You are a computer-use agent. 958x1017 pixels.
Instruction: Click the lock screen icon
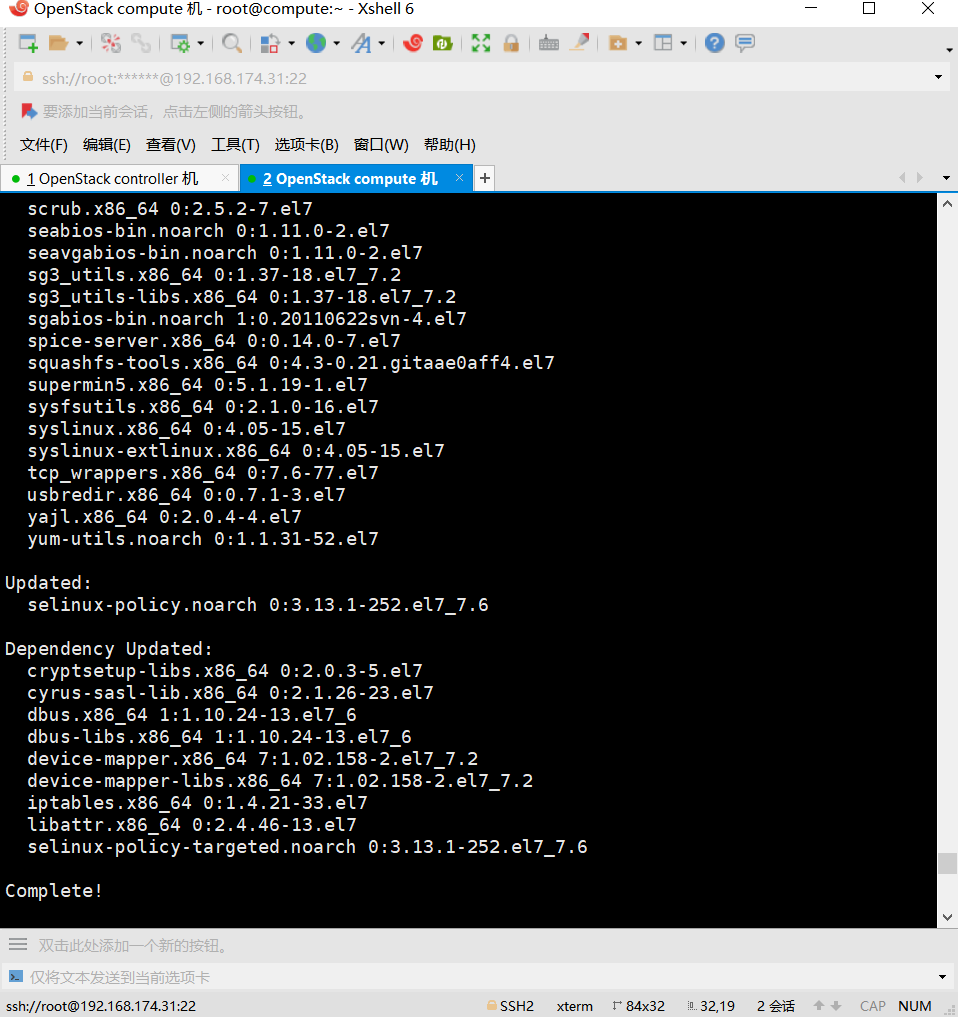click(x=509, y=42)
